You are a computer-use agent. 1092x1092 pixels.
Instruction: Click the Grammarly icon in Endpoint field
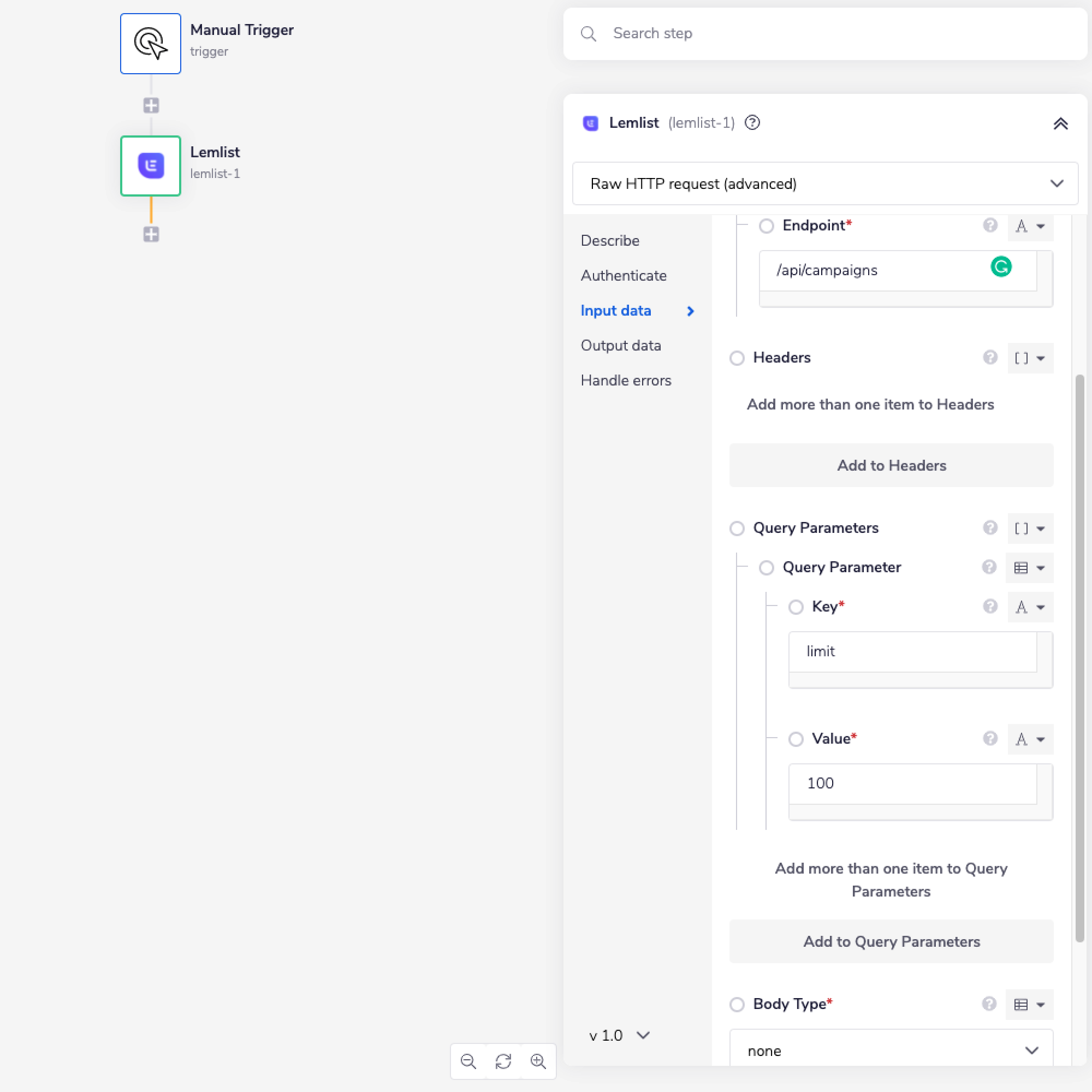tap(1000, 267)
